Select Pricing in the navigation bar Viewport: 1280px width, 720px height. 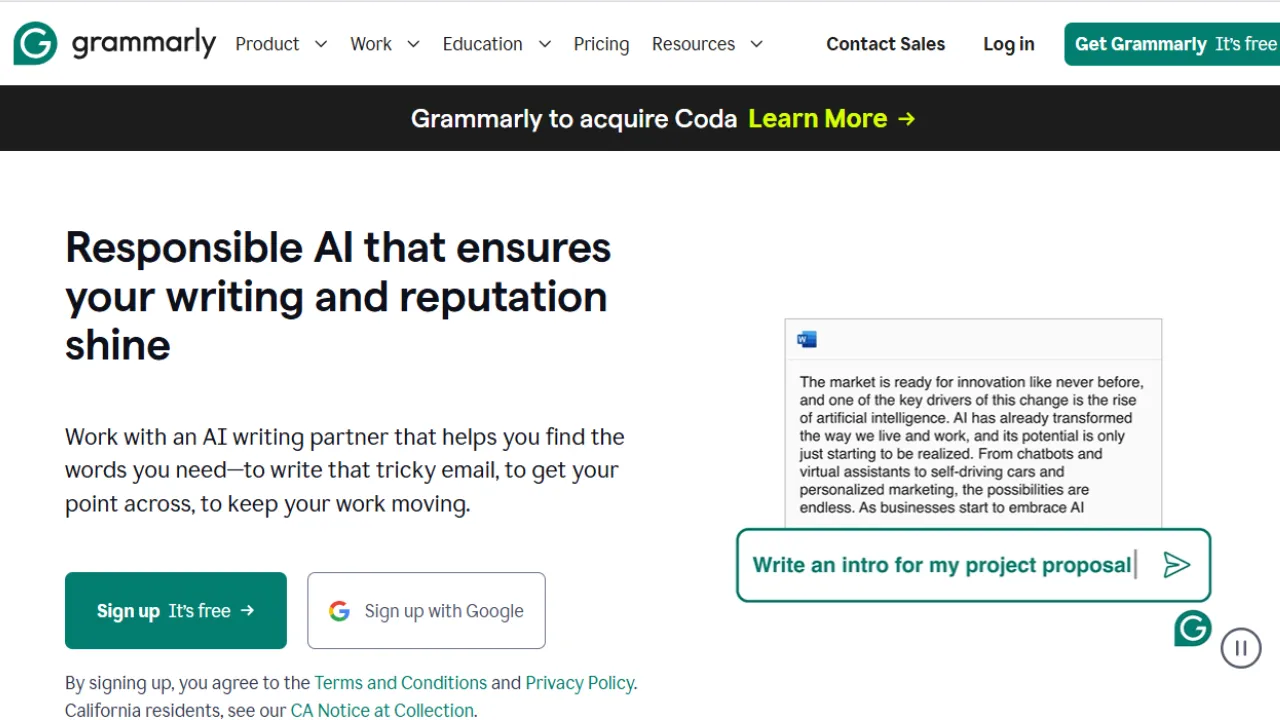point(601,44)
